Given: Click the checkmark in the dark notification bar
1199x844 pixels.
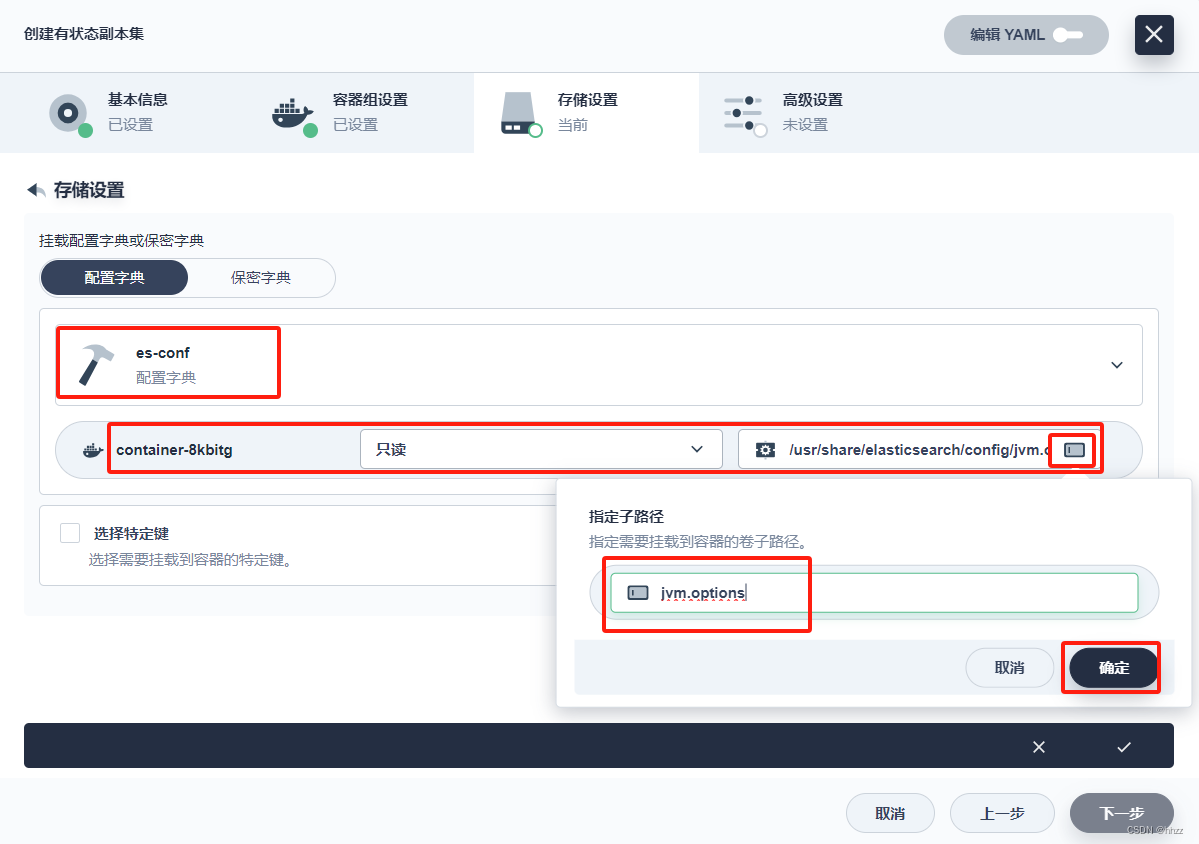Looking at the screenshot, I should (1123, 746).
